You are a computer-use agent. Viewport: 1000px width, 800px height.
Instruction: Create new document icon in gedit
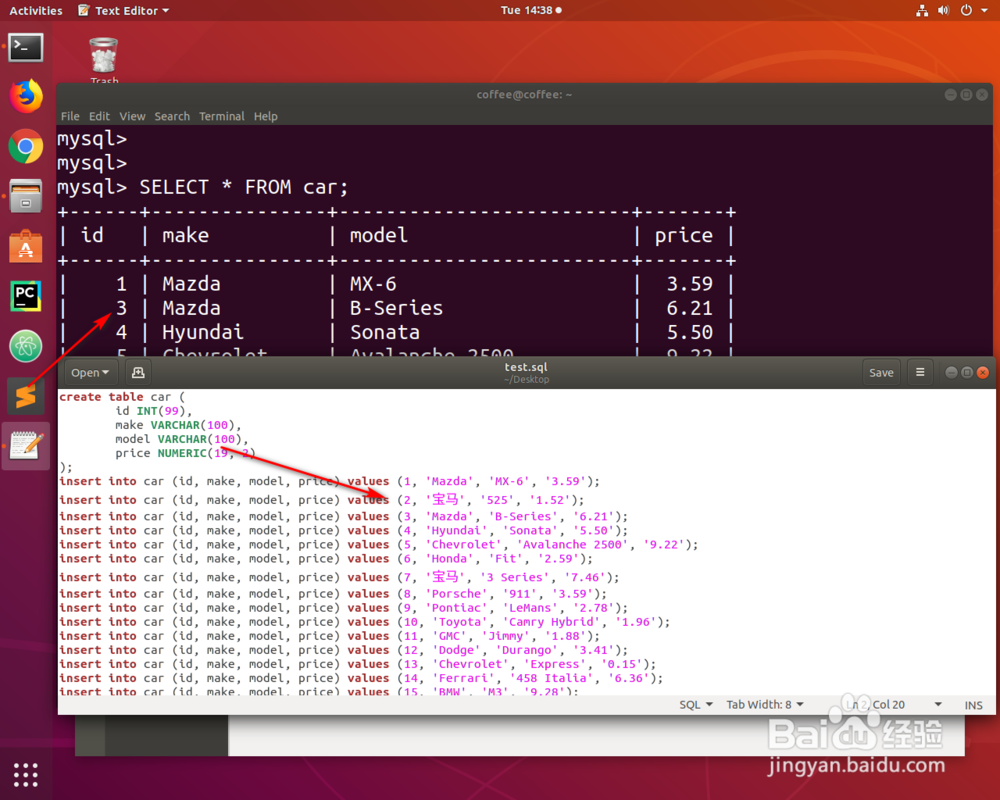(138, 373)
